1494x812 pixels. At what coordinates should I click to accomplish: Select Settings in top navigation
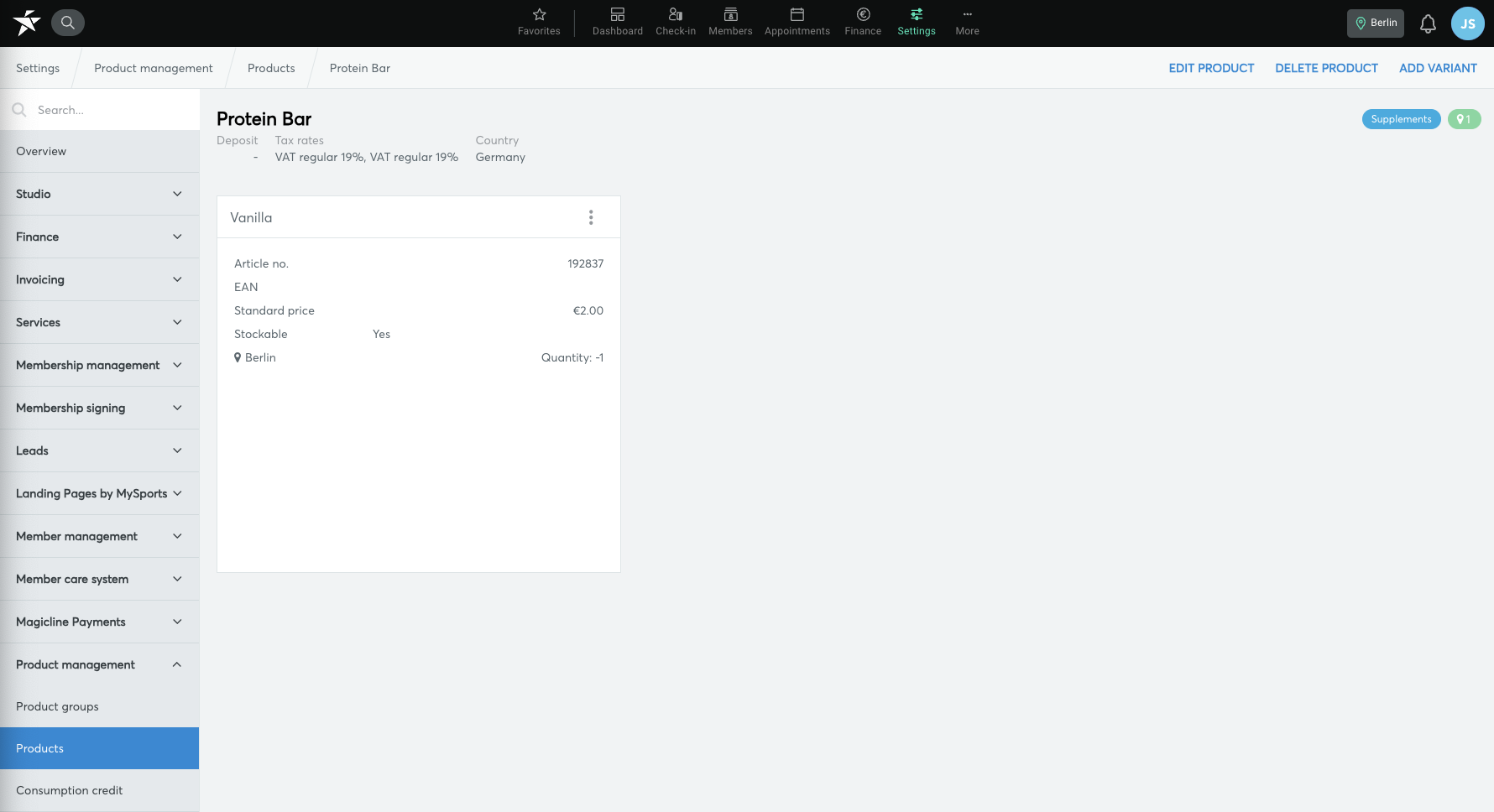coord(917,23)
